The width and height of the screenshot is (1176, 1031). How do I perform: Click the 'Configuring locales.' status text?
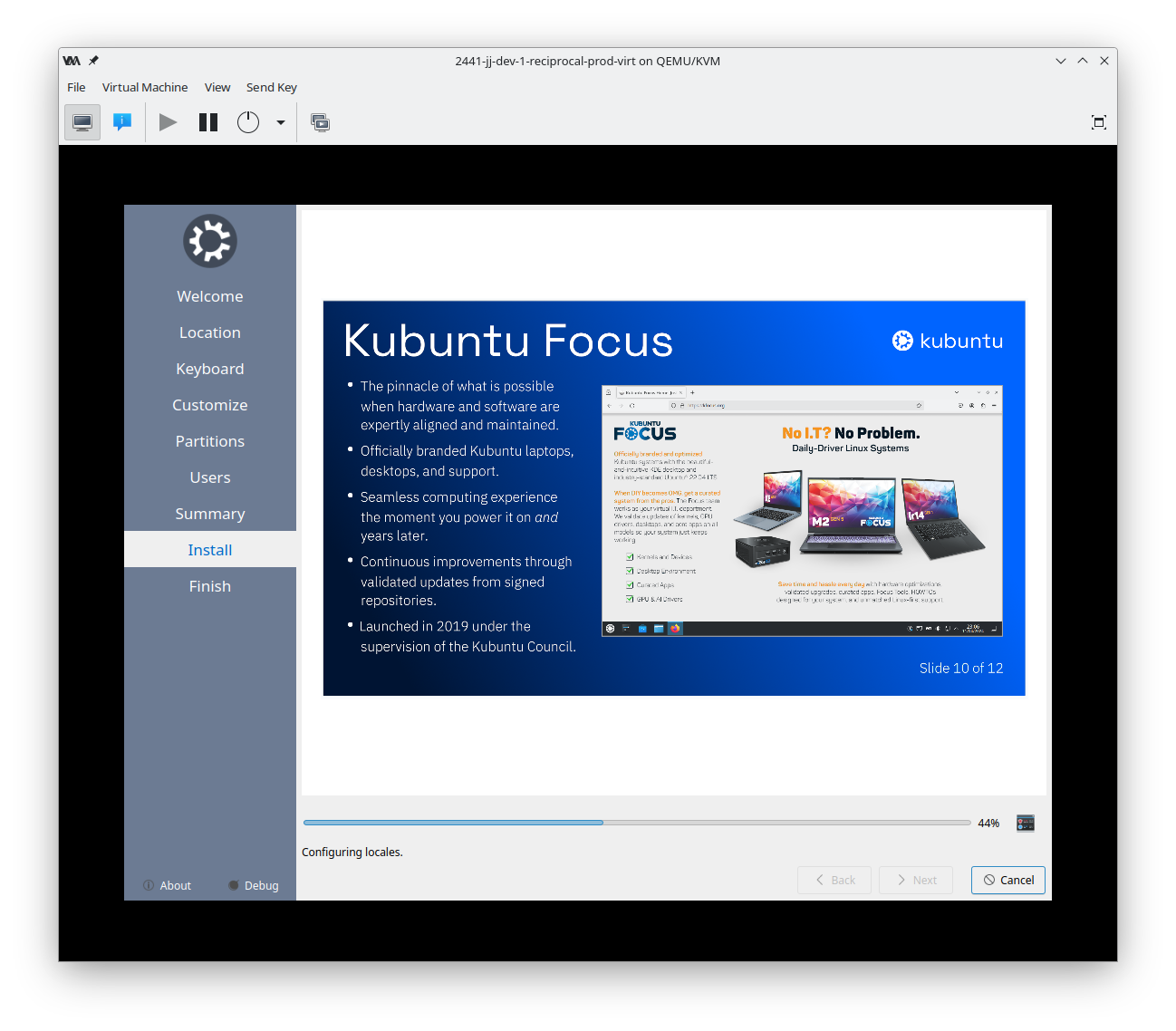coord(352,852)
